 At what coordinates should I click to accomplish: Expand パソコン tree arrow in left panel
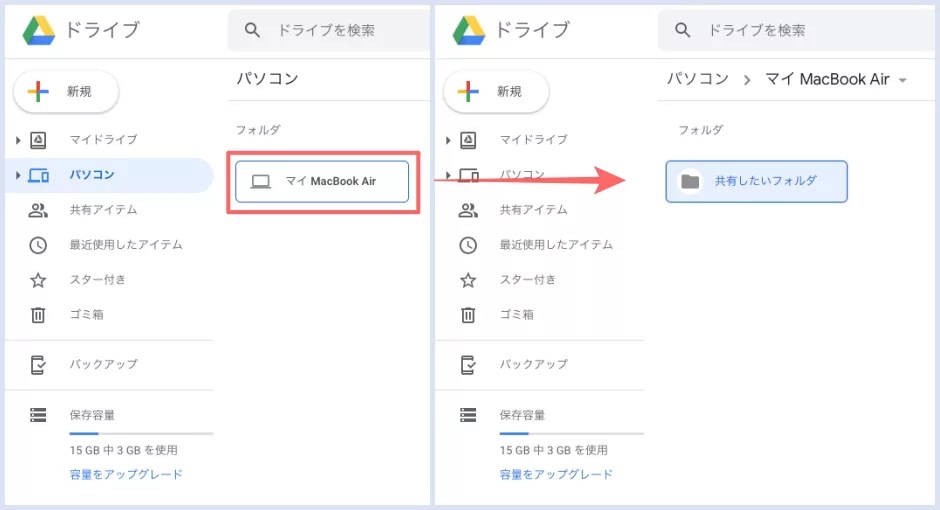tap(18, 175)
